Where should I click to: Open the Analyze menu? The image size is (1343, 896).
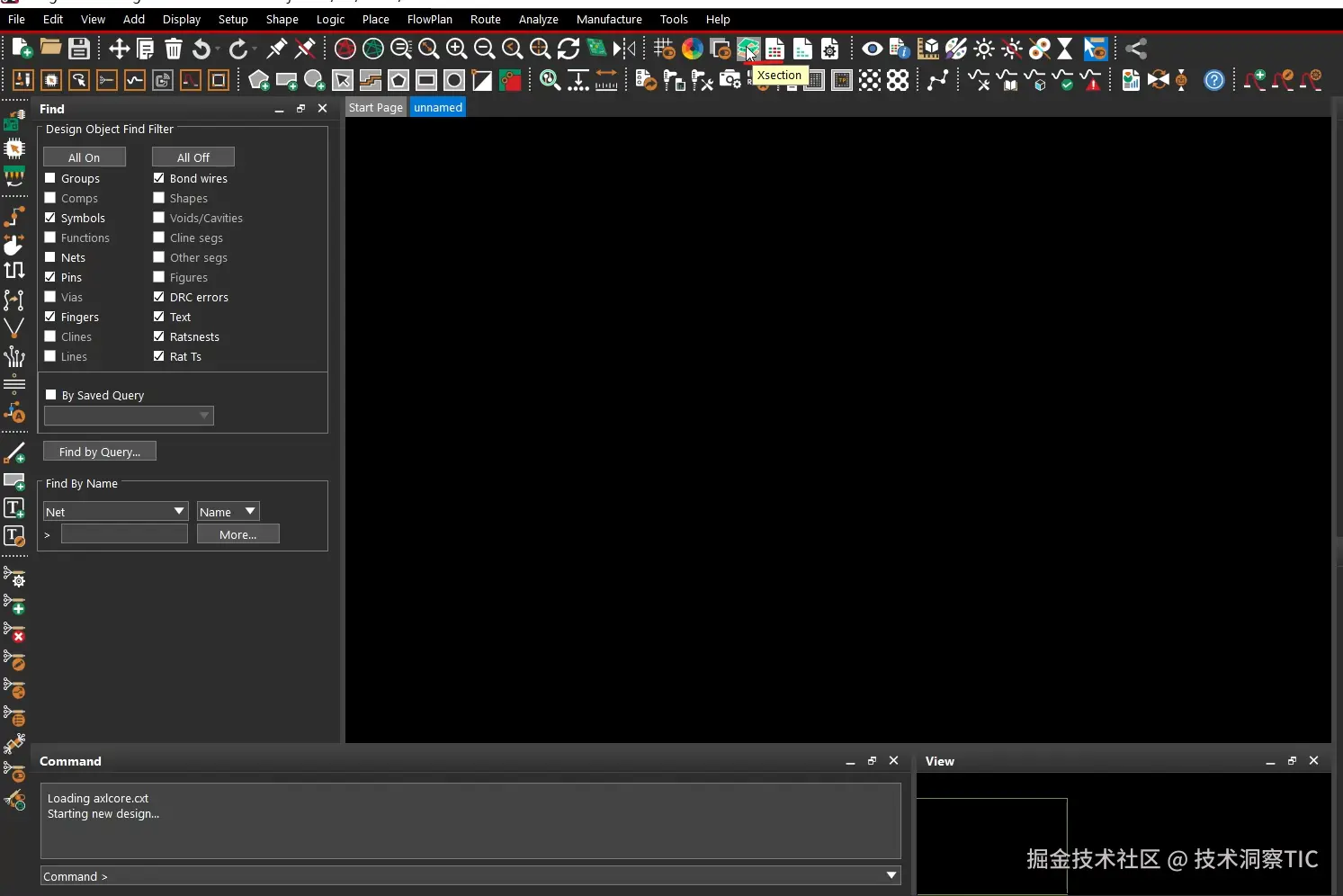[x=539, y=19]
